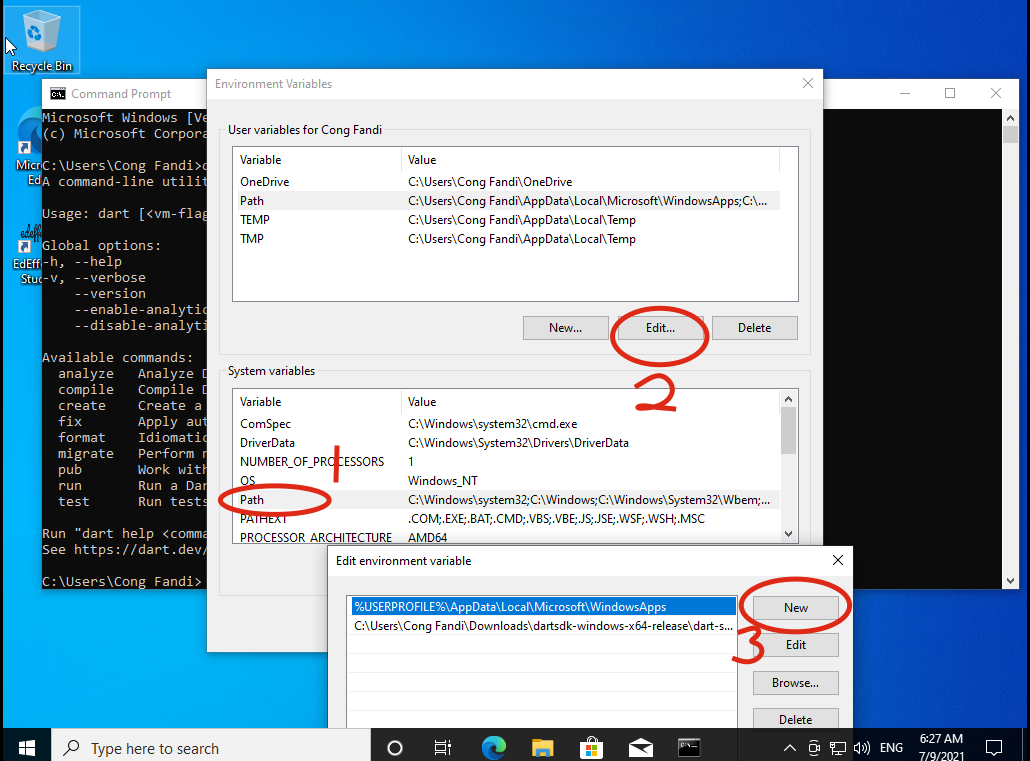Click the EdEff Studio desktop shortcut
Screen dimensions: 1030x761
coord(28,256)
